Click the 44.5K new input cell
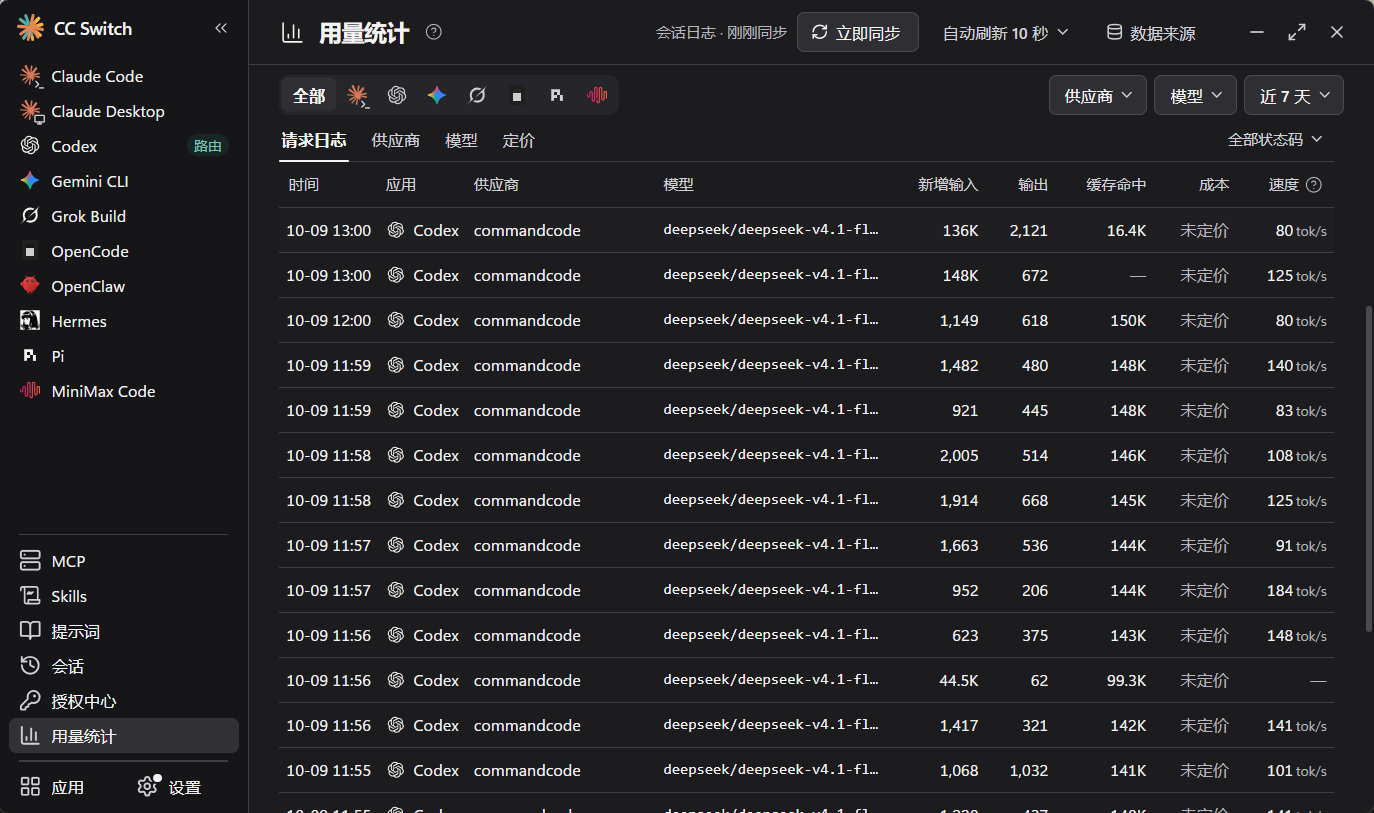The width and height of the screenshot is (1374, 813). click(959, 680)
